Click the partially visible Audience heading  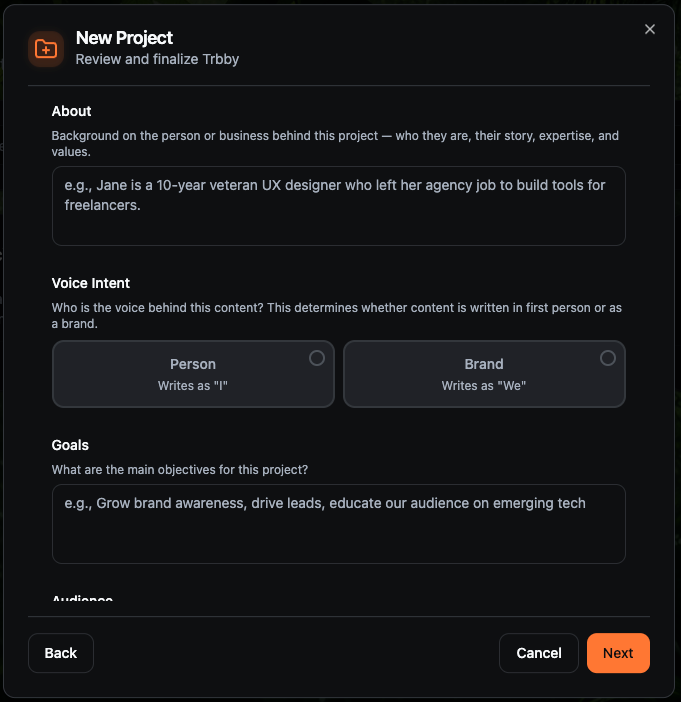[x=82, y=597]
